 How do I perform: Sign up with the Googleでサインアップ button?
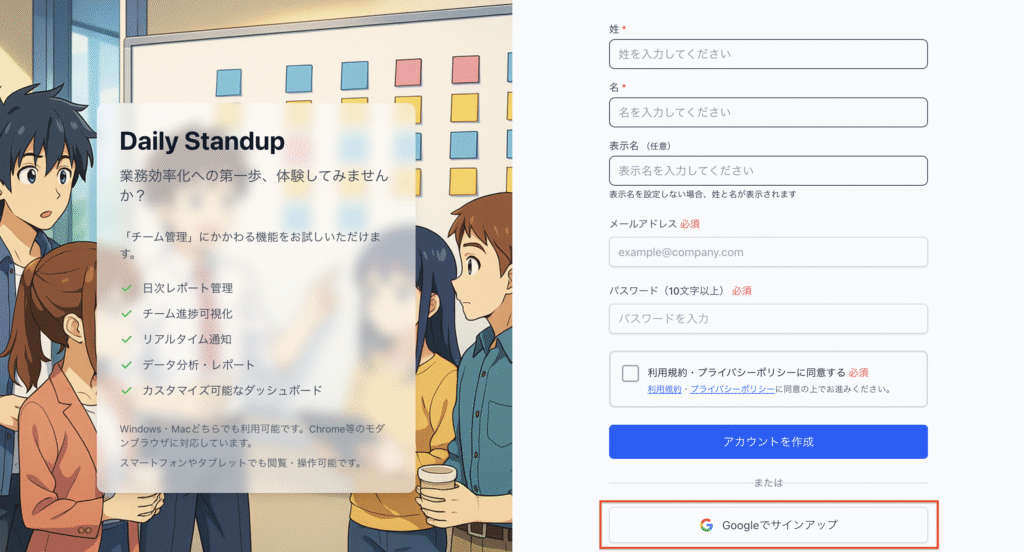pyautogui.click(x=768, y=525)
